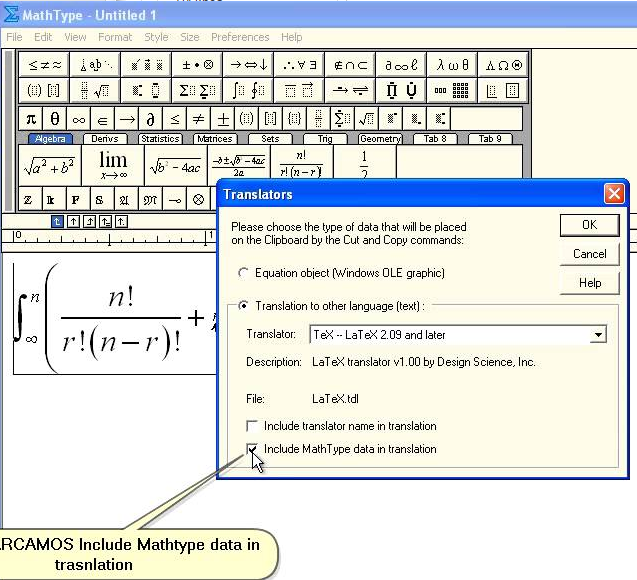
Task: Open the Size menu
Action: [x=190, y=37]
